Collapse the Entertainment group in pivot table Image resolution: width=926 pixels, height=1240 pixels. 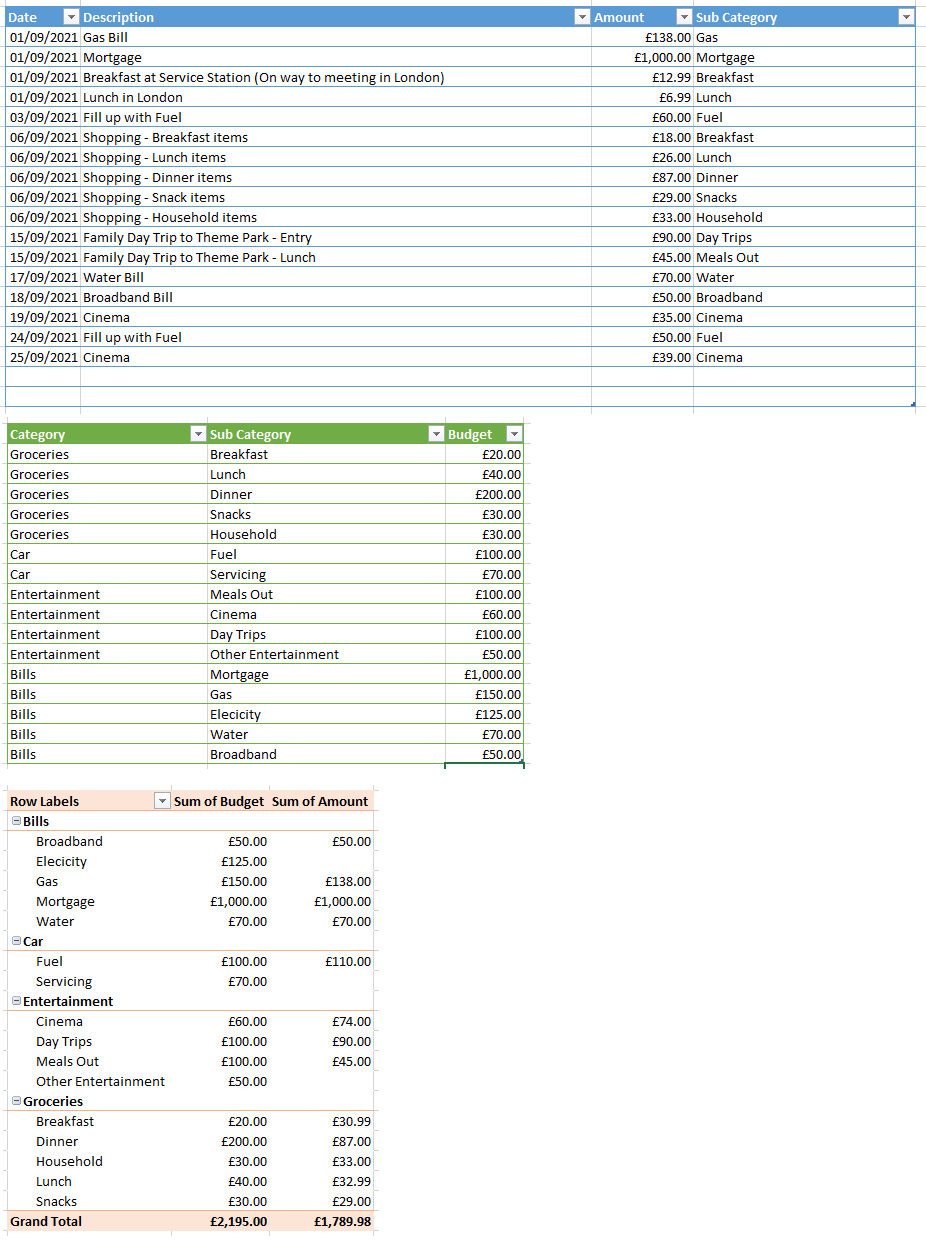(x=16, y=1001)
